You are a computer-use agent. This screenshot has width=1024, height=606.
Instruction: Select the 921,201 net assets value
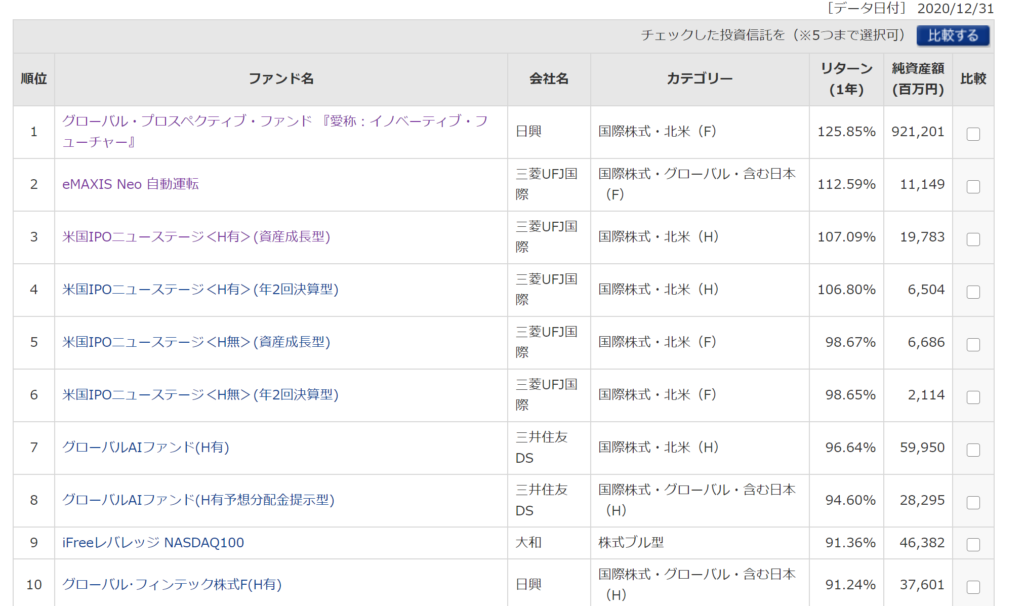coord(918,131)
